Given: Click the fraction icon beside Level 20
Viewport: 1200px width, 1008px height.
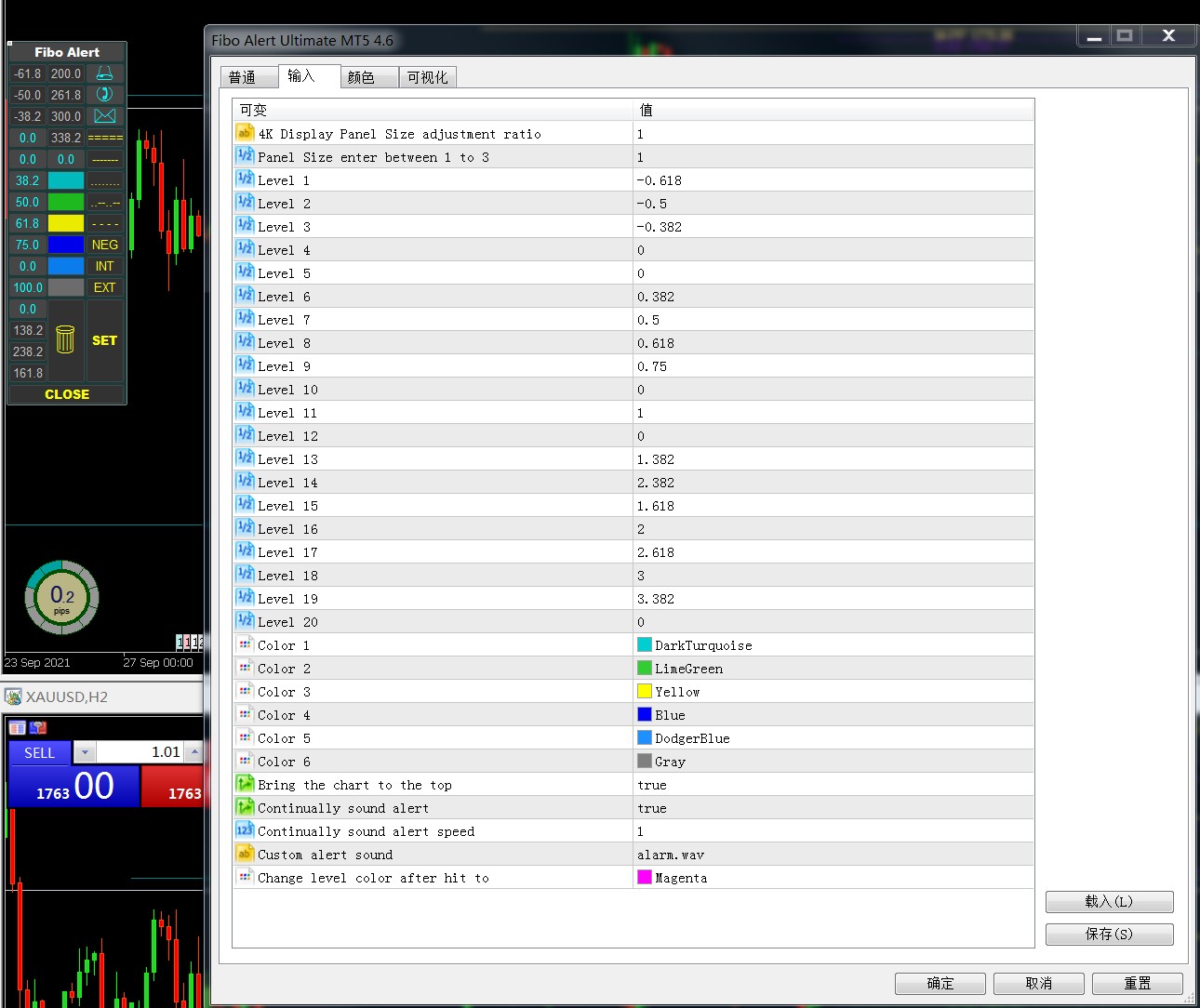Looking at the screenshot, I should click(245, 621).
